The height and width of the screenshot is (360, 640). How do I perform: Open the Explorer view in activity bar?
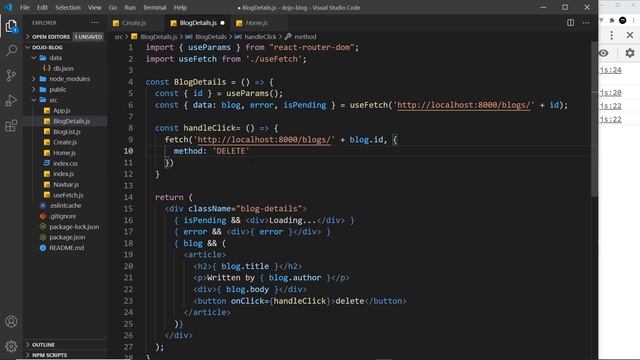tap(11, 26)
